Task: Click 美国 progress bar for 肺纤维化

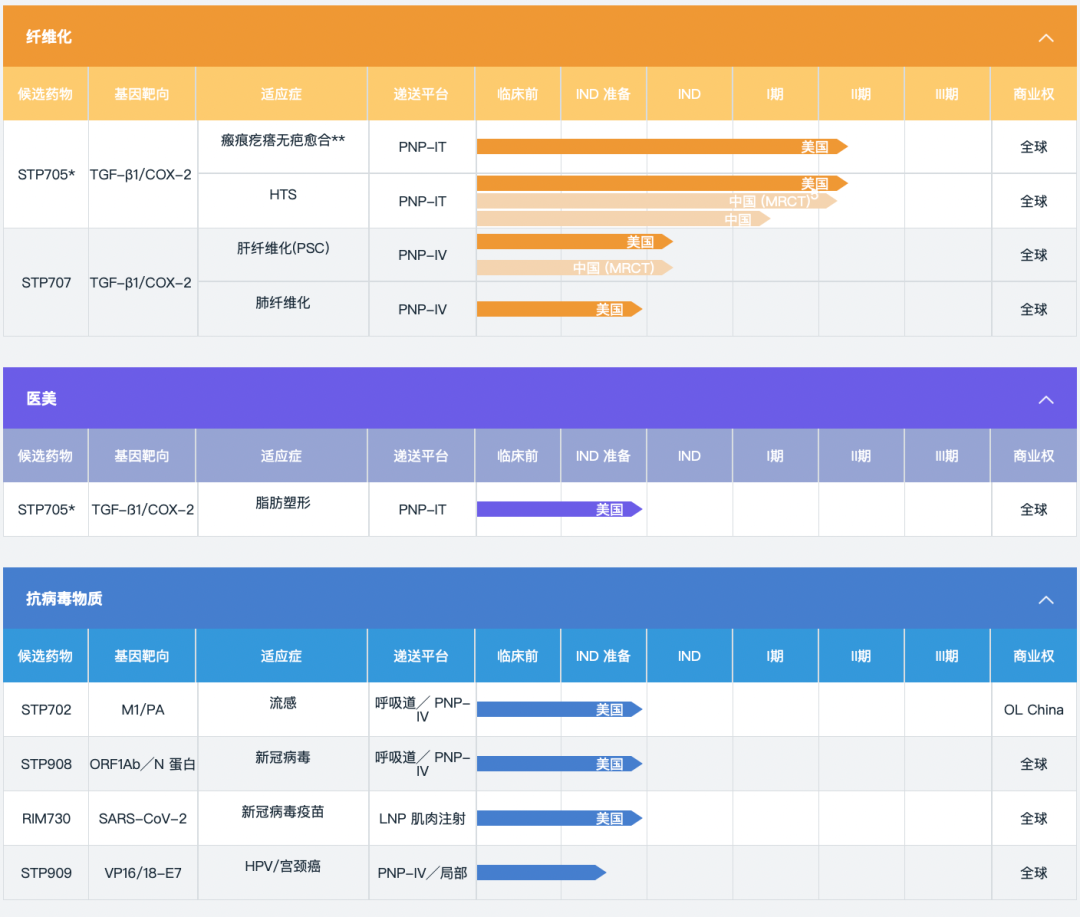Action: 559,309
